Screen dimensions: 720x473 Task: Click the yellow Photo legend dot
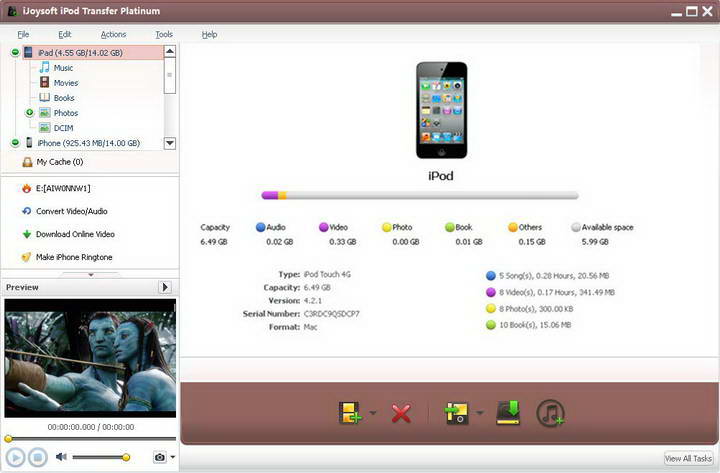(387, 227)
